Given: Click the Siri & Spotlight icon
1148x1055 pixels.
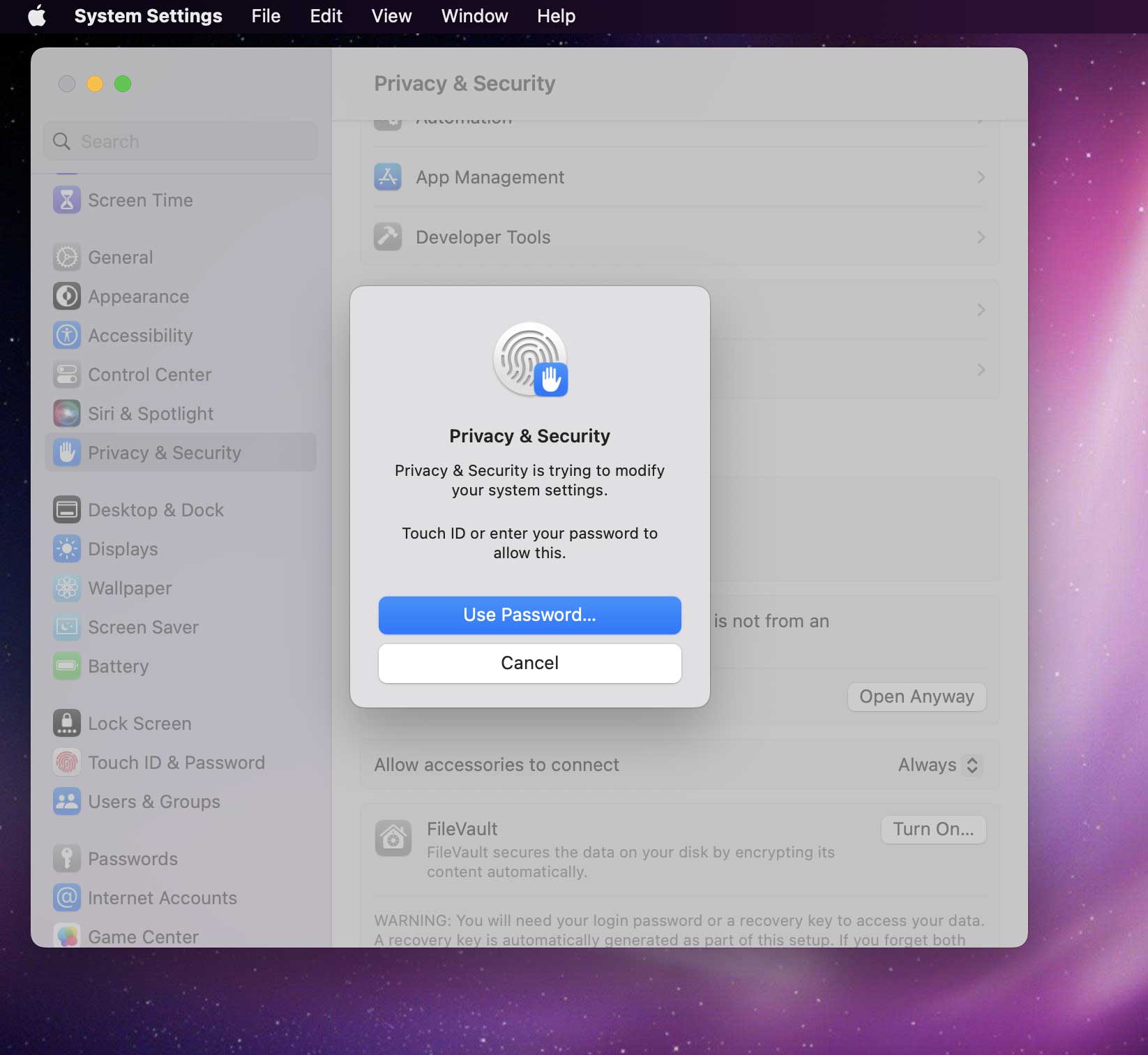Looking at the screenshot, I should click(x=67, y=414).
